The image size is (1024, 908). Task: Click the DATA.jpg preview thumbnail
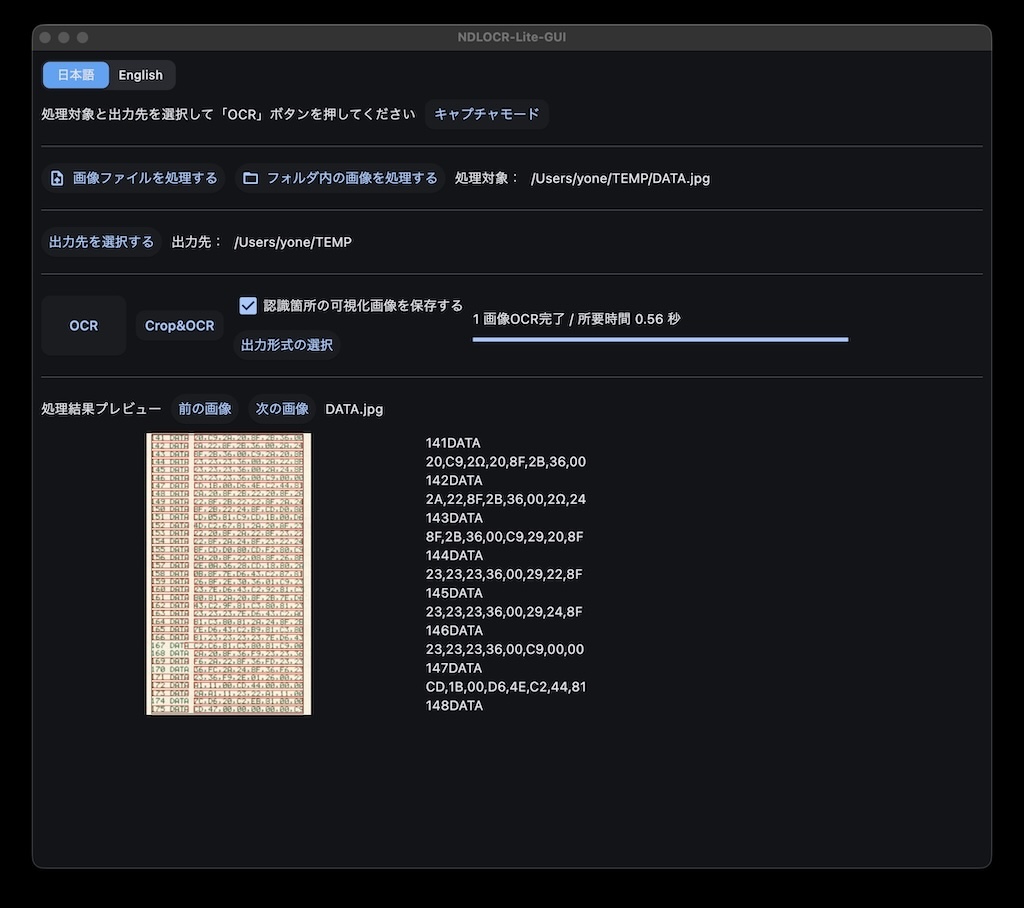[228, 573]
